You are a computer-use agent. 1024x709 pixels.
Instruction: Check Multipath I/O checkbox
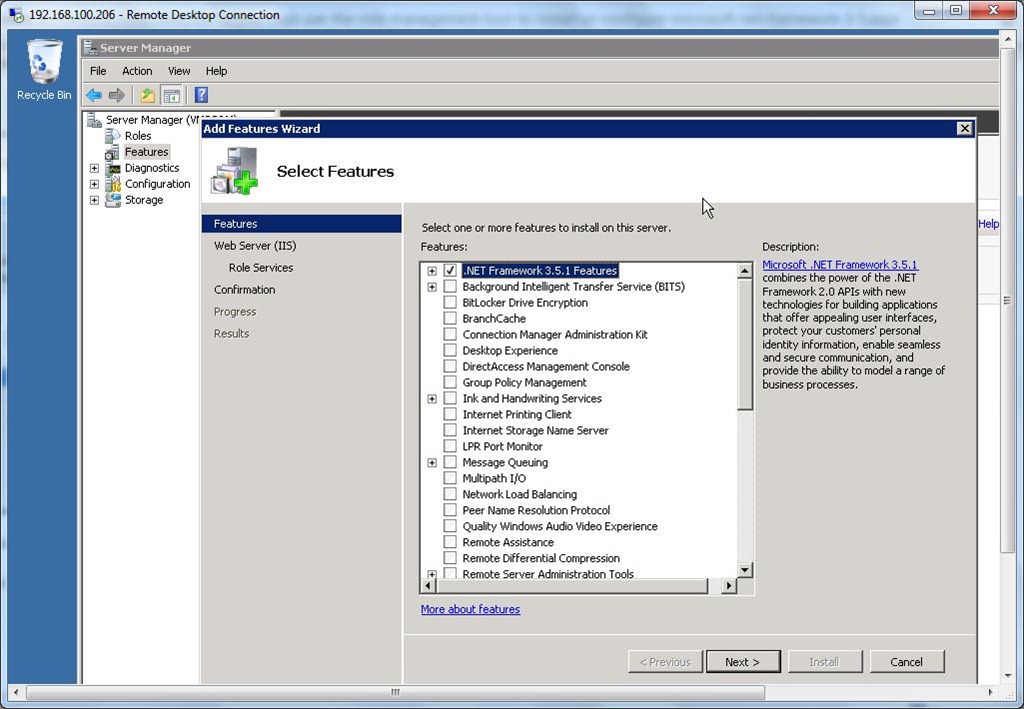click(x=450, y=479)
